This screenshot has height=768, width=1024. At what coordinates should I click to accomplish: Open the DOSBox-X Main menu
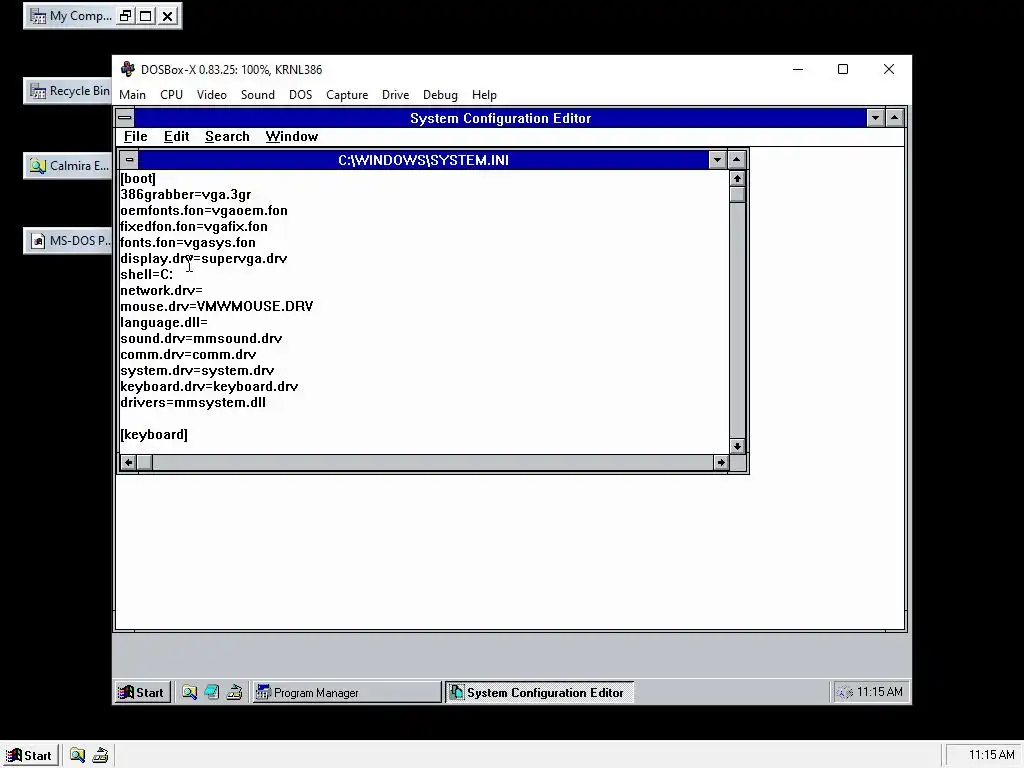(x=133, y=95)
